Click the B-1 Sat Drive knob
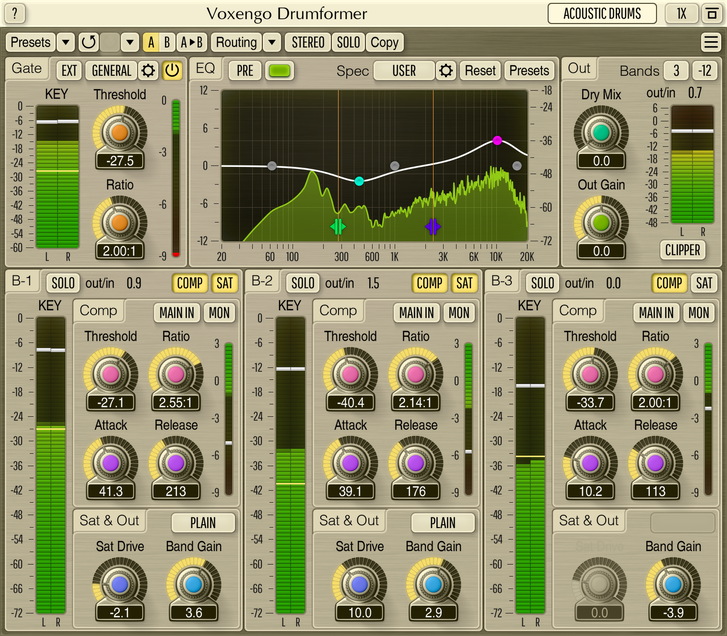727x636 pixels. click(x=120, y=584)
